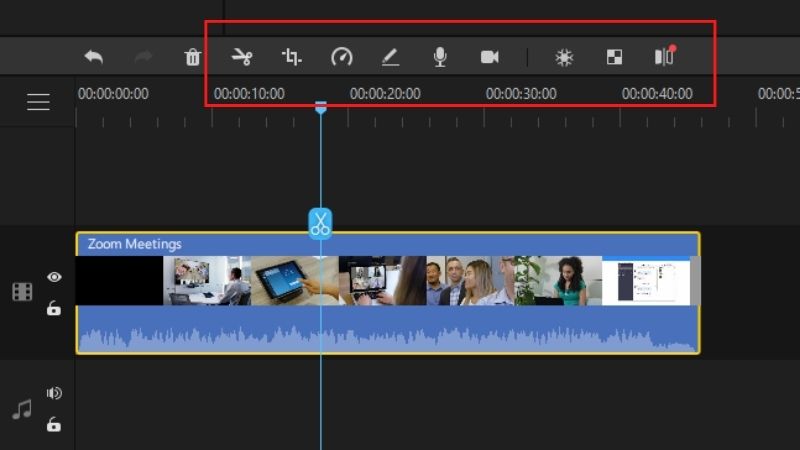Mute the audio track speaker icon
Screen dimensions: 800x450
[x=54, y=393]
